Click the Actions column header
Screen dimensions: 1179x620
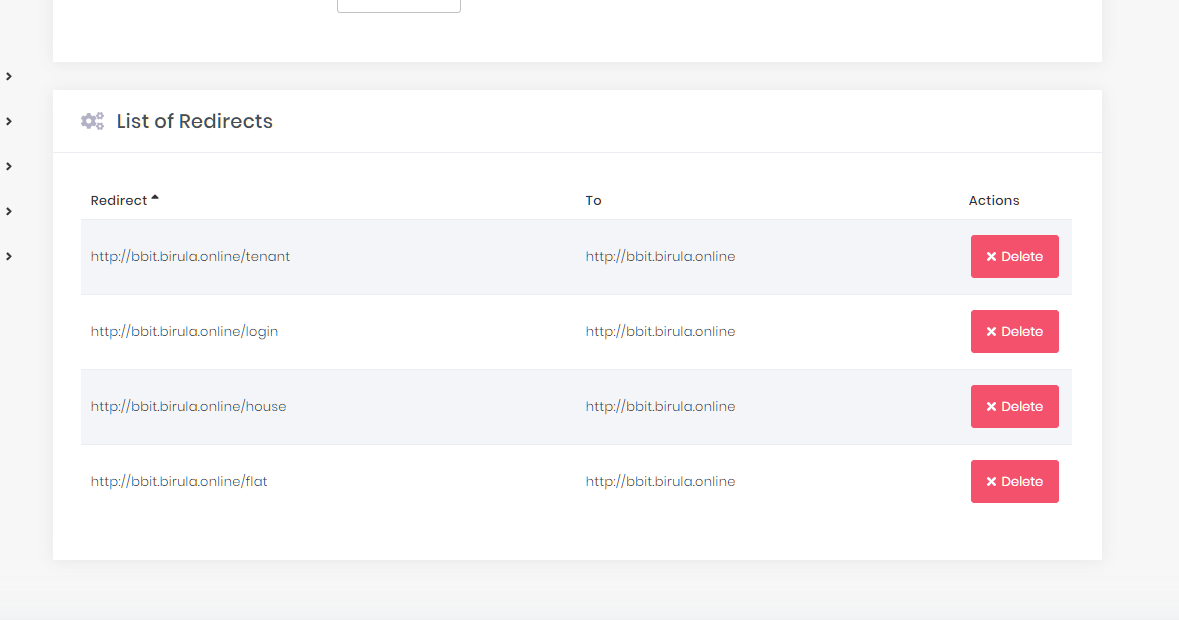[993, 200]
